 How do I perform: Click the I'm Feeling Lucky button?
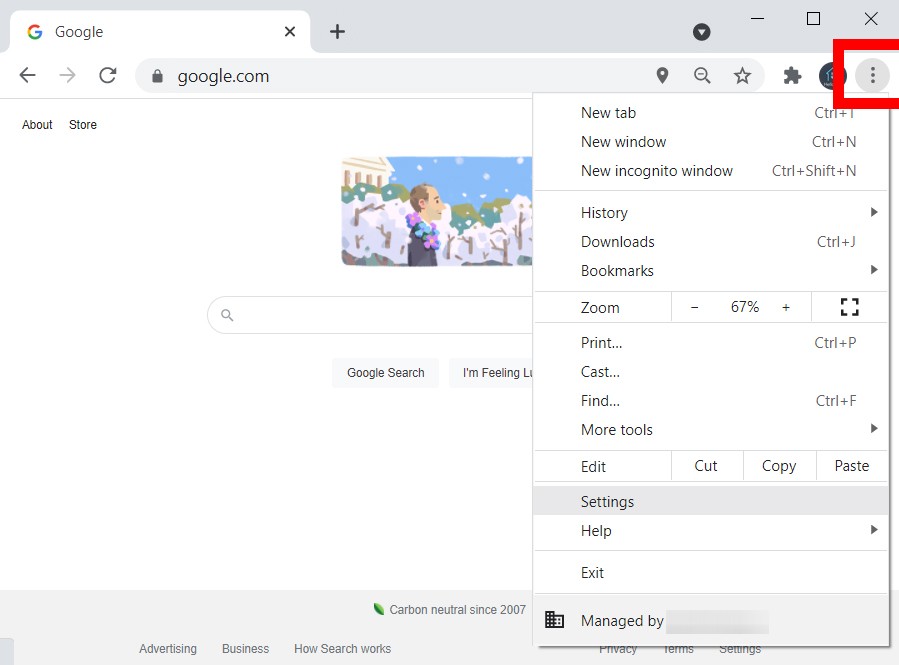point(492,373)
